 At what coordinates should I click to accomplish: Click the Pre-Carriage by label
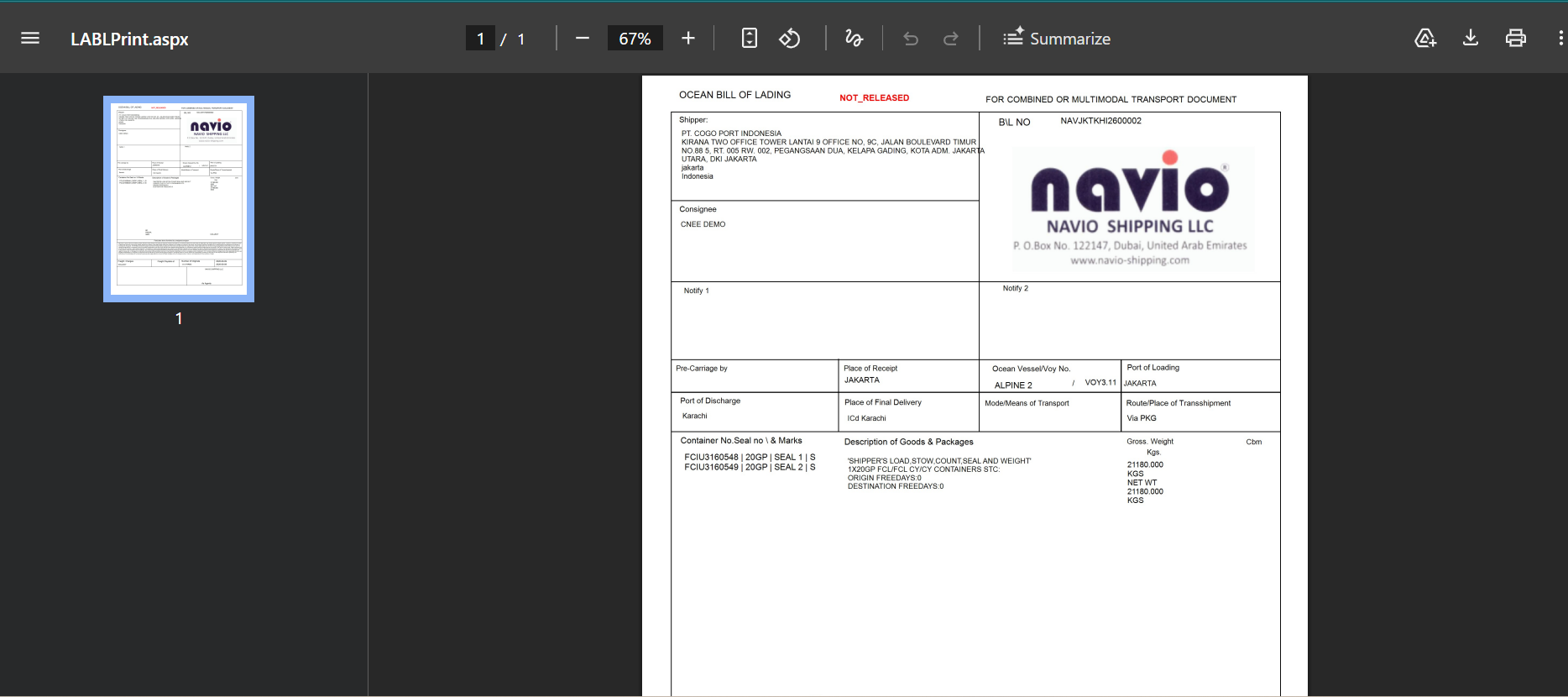click(702, 368)
